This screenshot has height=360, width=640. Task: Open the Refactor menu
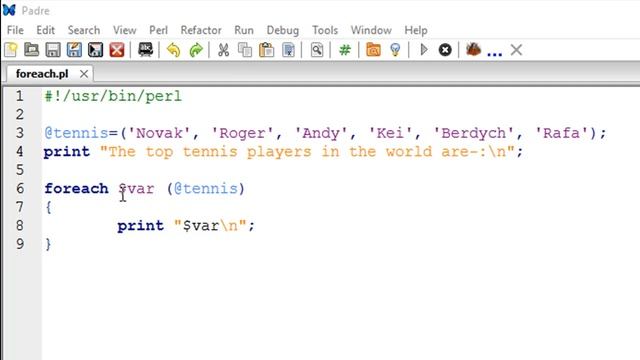201,30
